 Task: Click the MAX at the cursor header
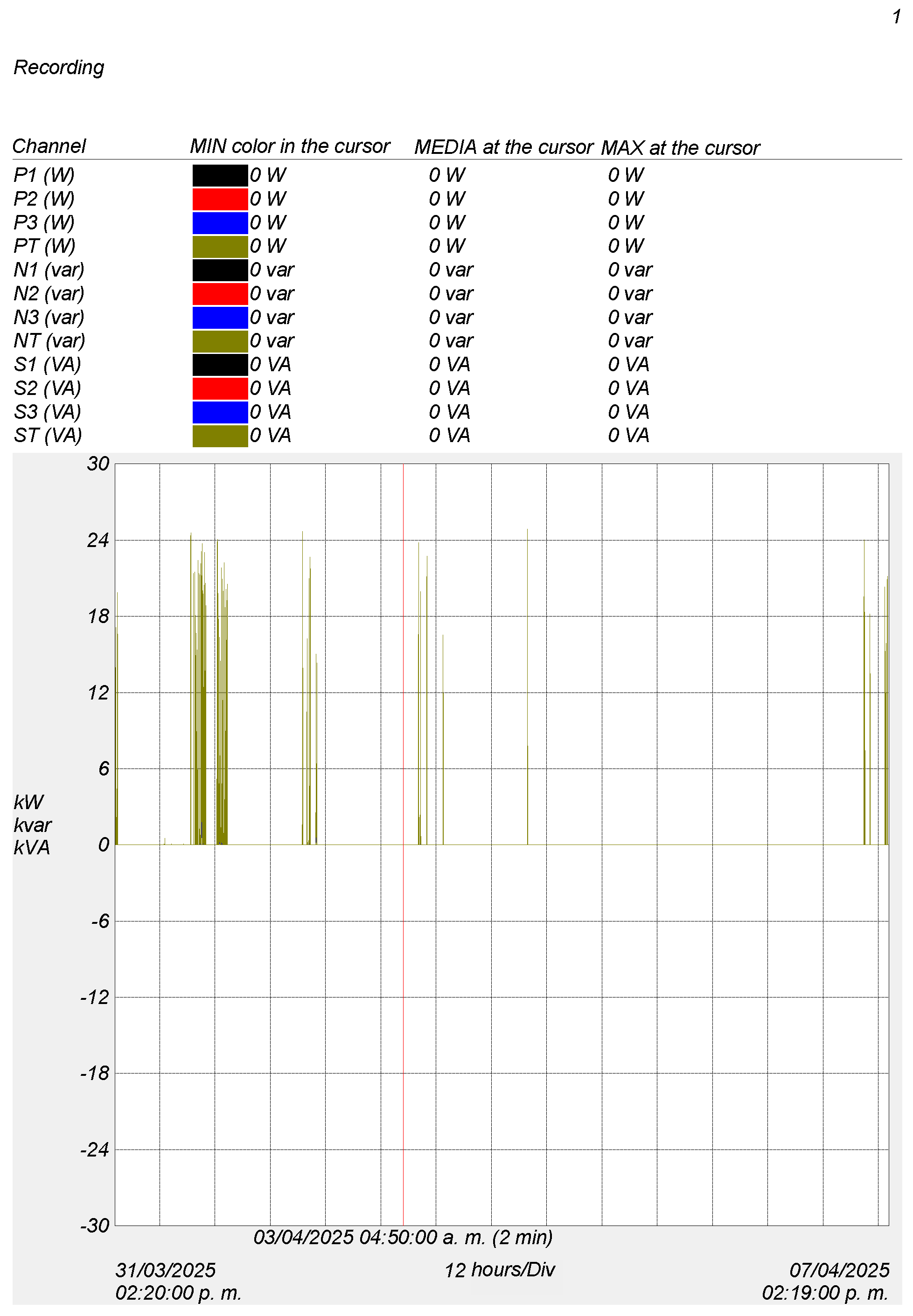[680, 147]
